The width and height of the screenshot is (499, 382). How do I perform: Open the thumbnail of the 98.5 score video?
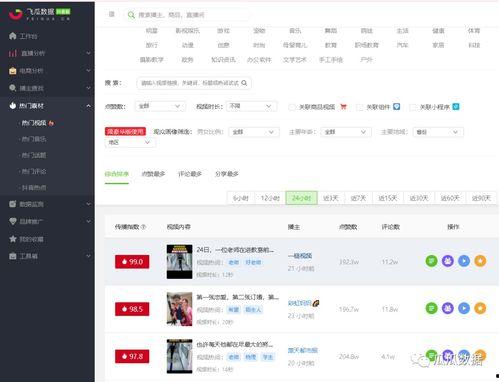[x=179, y=309]
